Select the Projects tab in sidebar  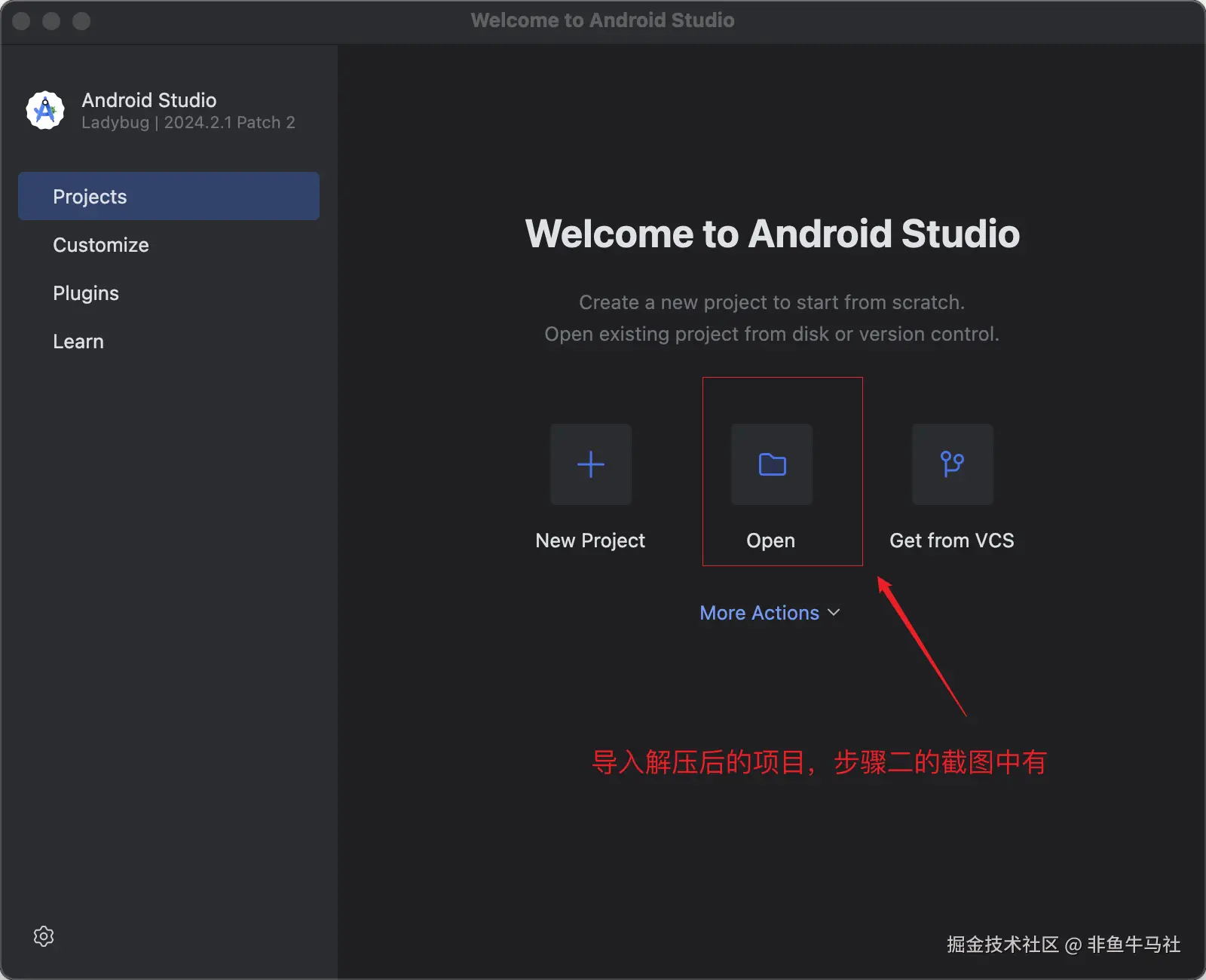coord(169,196)
